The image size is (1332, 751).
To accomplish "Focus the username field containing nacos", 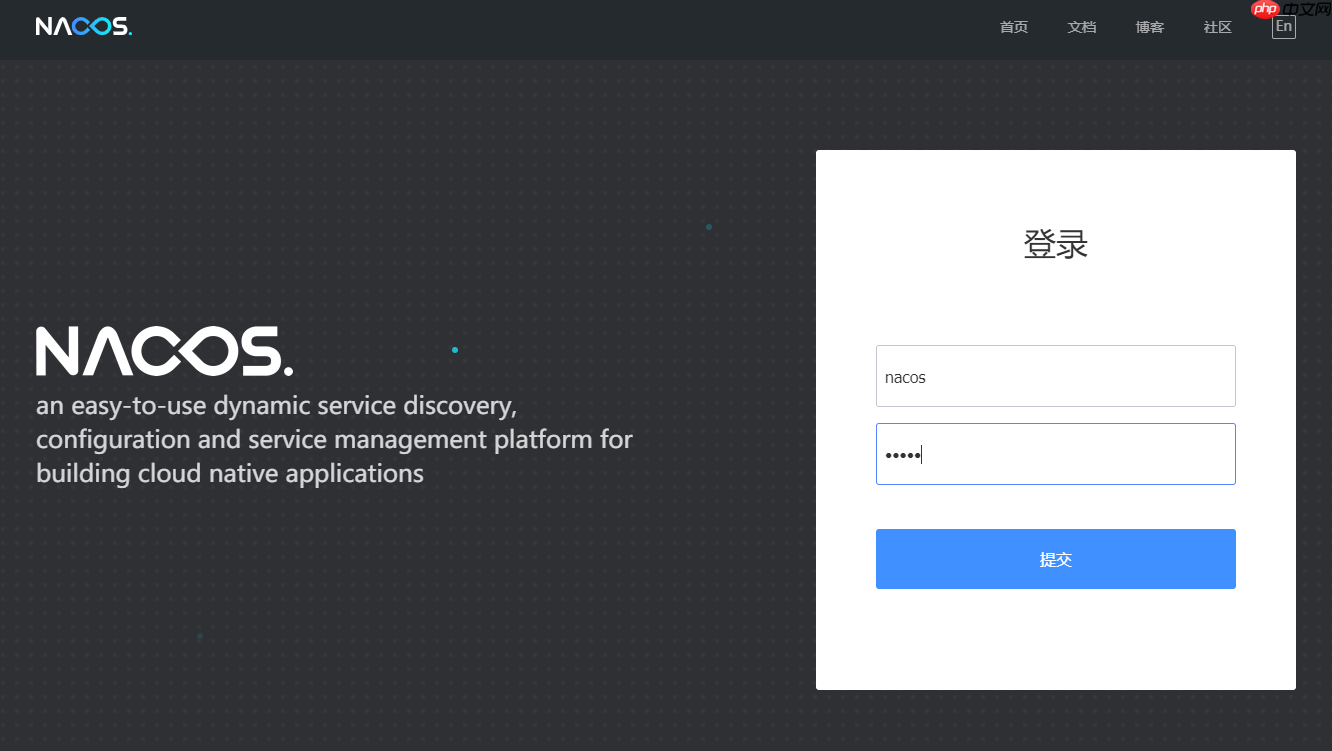I will pyautogui.click(x=1056, y=376).
